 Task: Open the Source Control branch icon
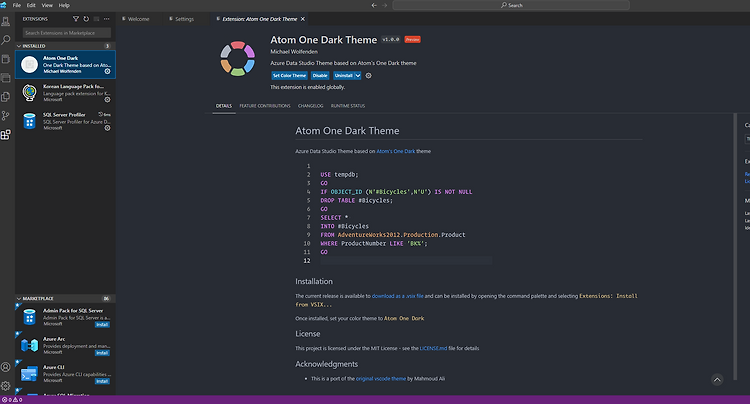click(x=6, y=116)
